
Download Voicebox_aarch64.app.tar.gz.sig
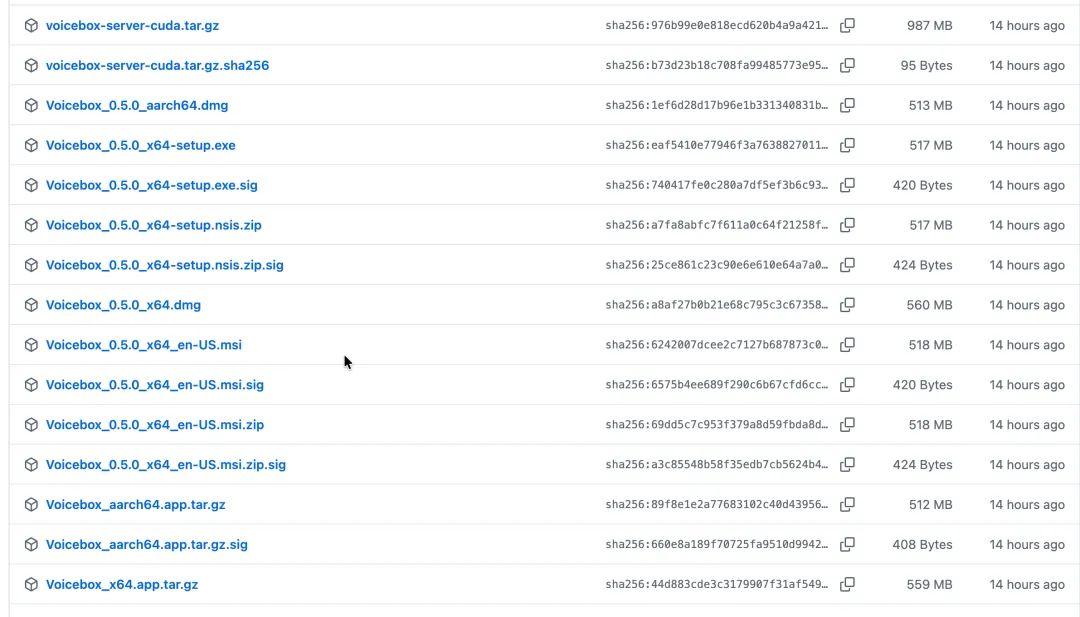(147, 545)
